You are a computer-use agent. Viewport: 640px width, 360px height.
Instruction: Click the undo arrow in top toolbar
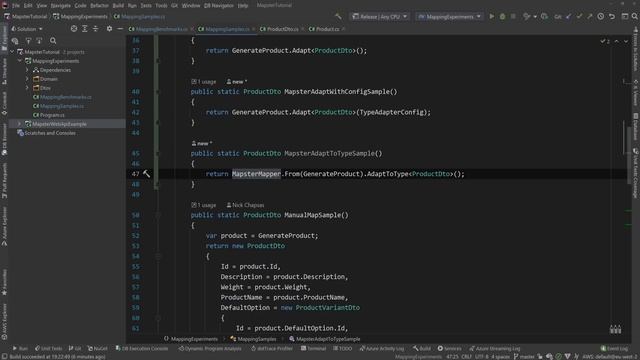[x=612, y=17]
